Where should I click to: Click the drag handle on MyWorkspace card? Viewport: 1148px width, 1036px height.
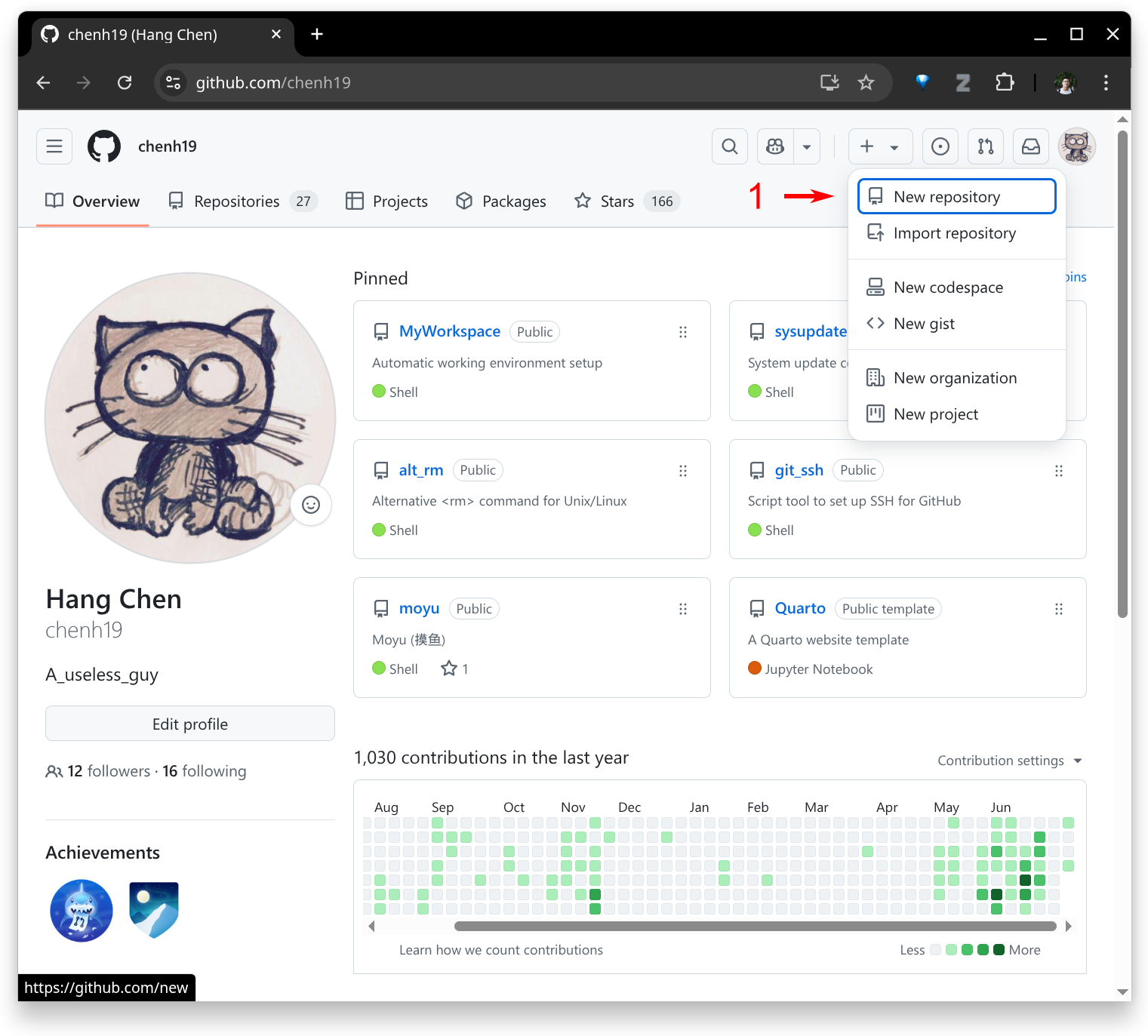683,332
